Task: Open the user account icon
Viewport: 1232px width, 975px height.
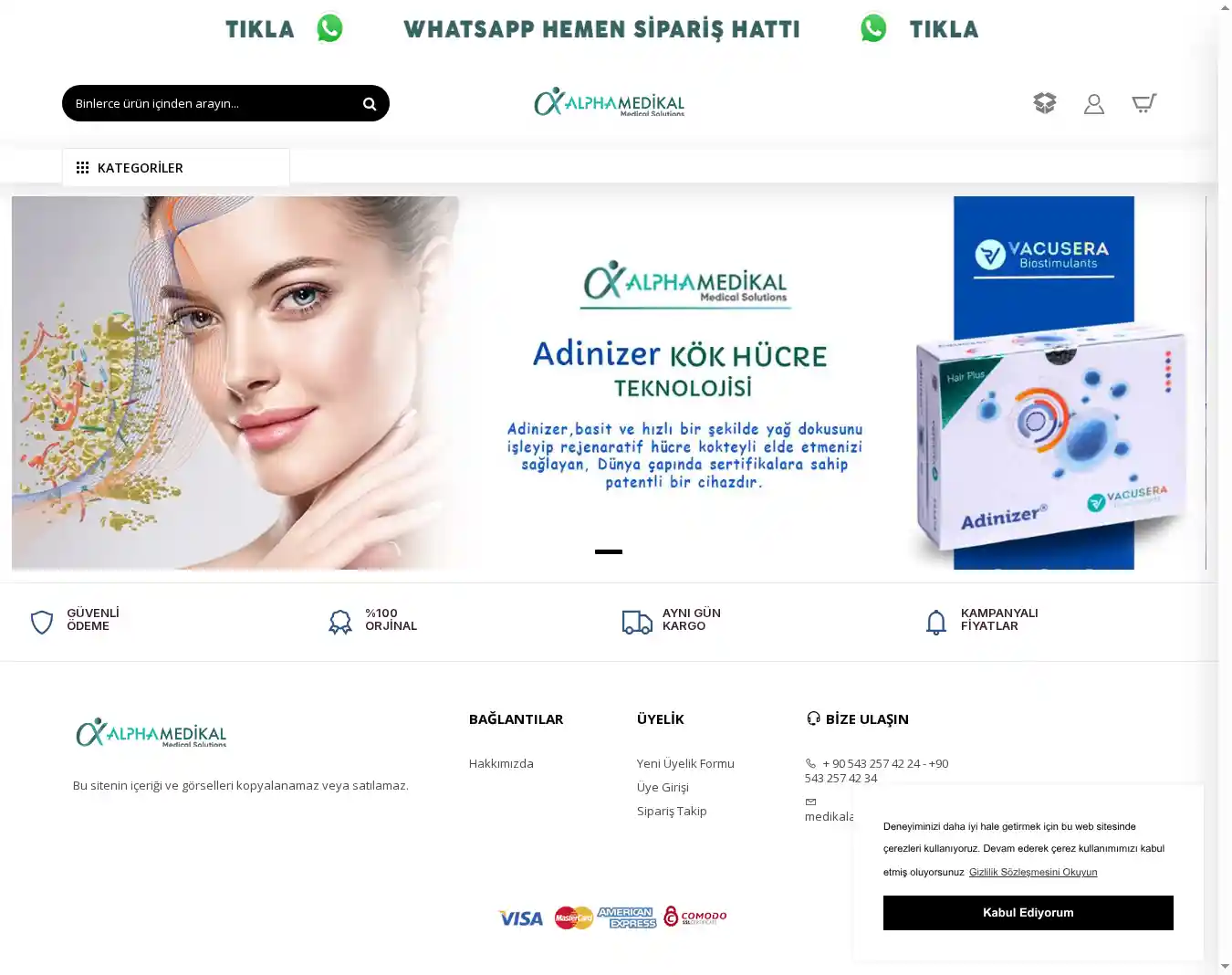Action: [x=1094, y=104]
